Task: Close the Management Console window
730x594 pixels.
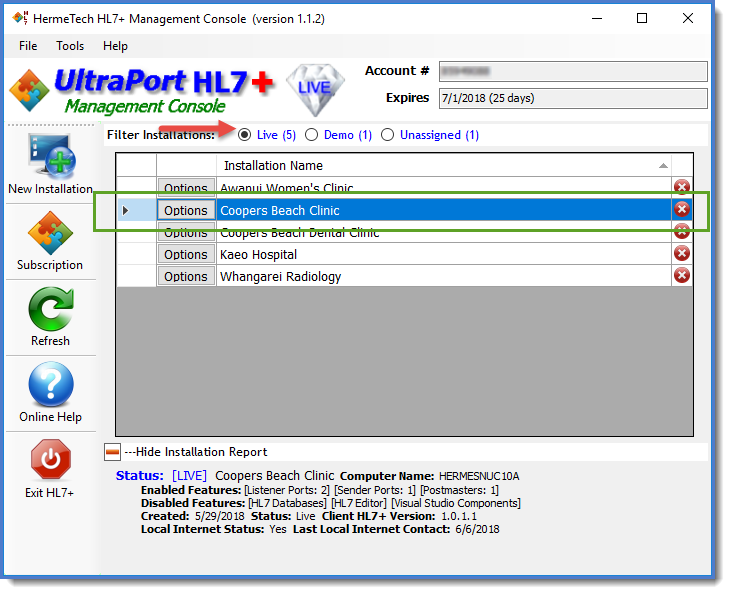Action: 688,19
